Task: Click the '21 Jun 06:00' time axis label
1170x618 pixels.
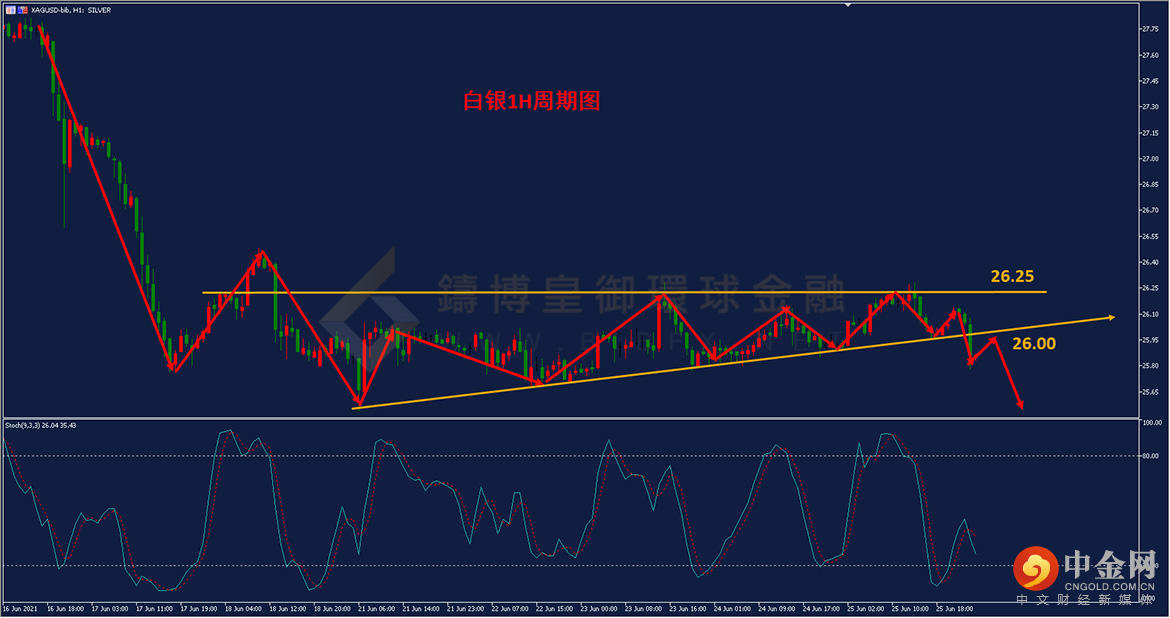Action: click(377, 609)
